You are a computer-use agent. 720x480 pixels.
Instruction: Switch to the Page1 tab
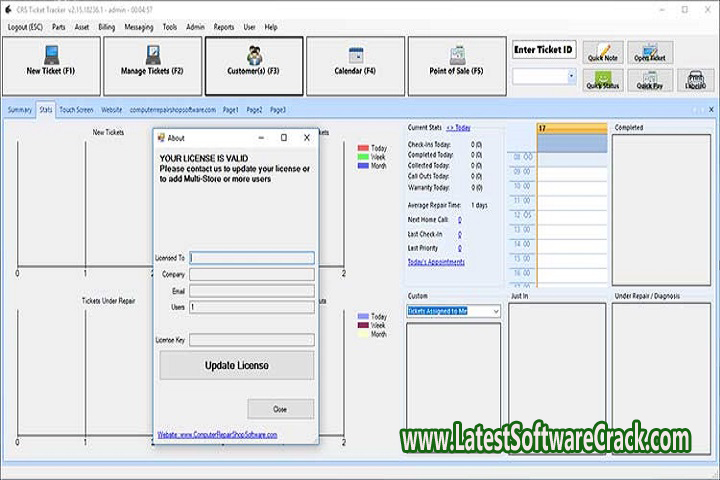tap(231, 110)
